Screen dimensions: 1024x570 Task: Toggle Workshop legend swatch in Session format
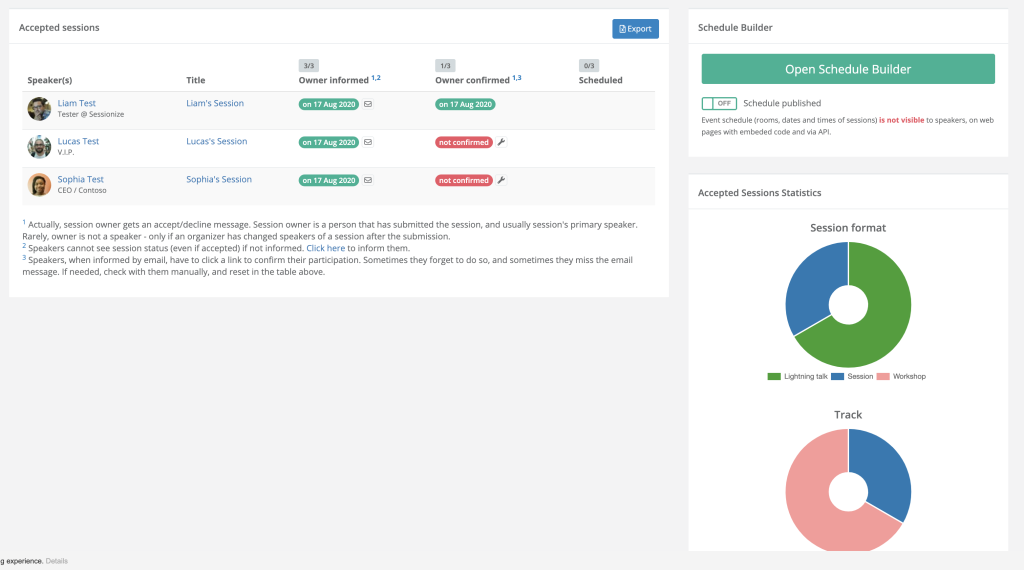click(883, 376)
